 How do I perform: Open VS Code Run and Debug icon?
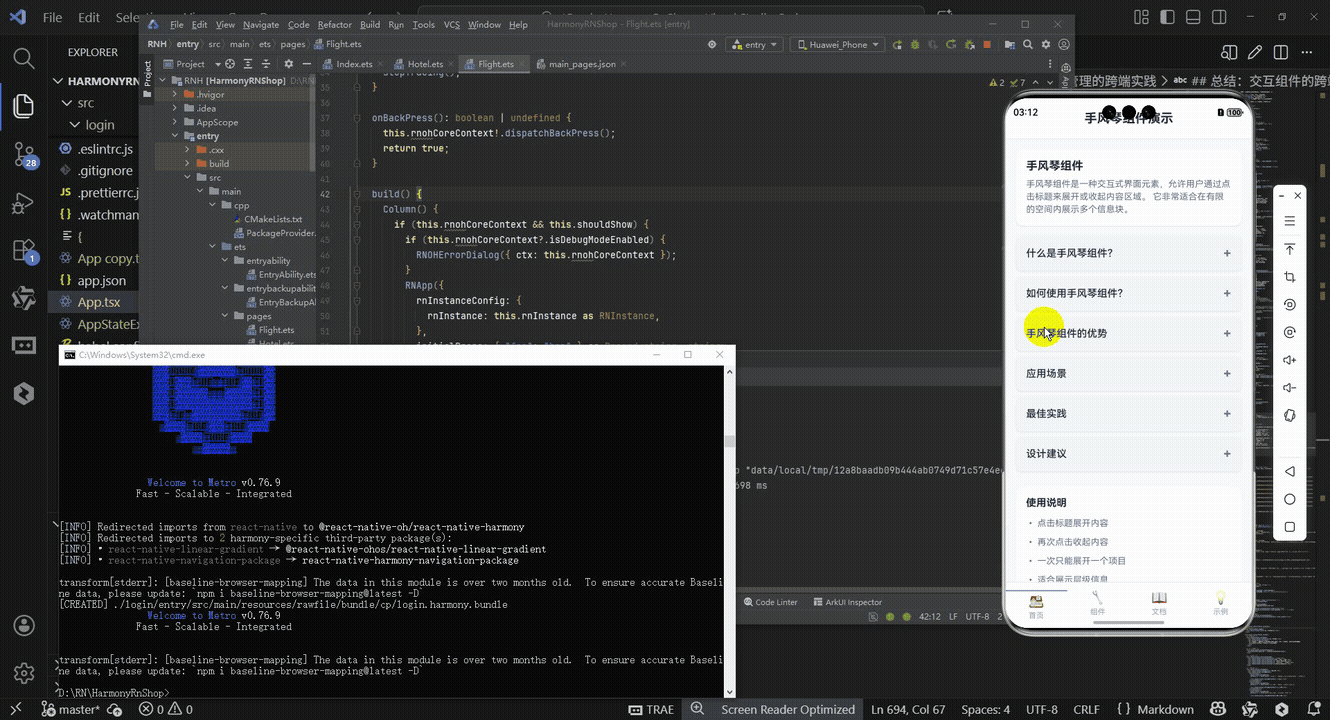(24, 202)
